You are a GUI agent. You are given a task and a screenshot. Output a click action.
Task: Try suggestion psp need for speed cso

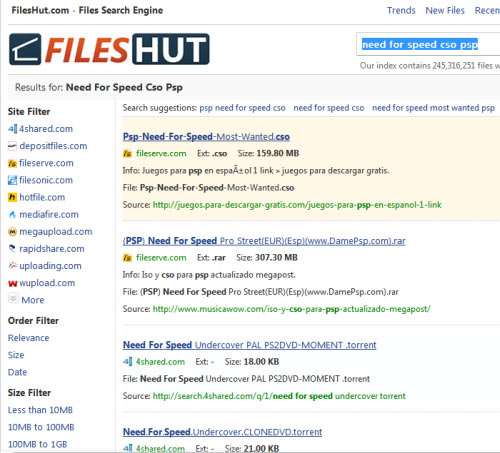(x=242, y=108)
